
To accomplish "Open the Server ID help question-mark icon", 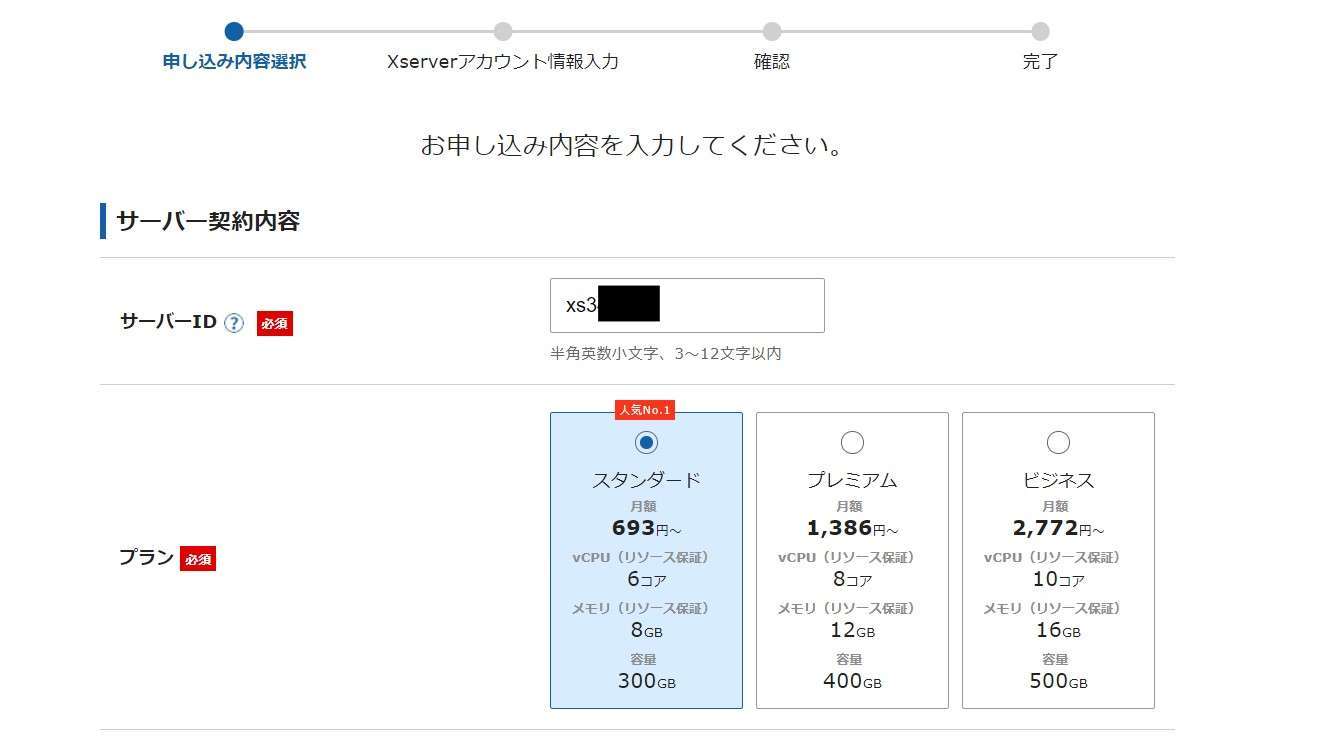I will pos(234,323).
